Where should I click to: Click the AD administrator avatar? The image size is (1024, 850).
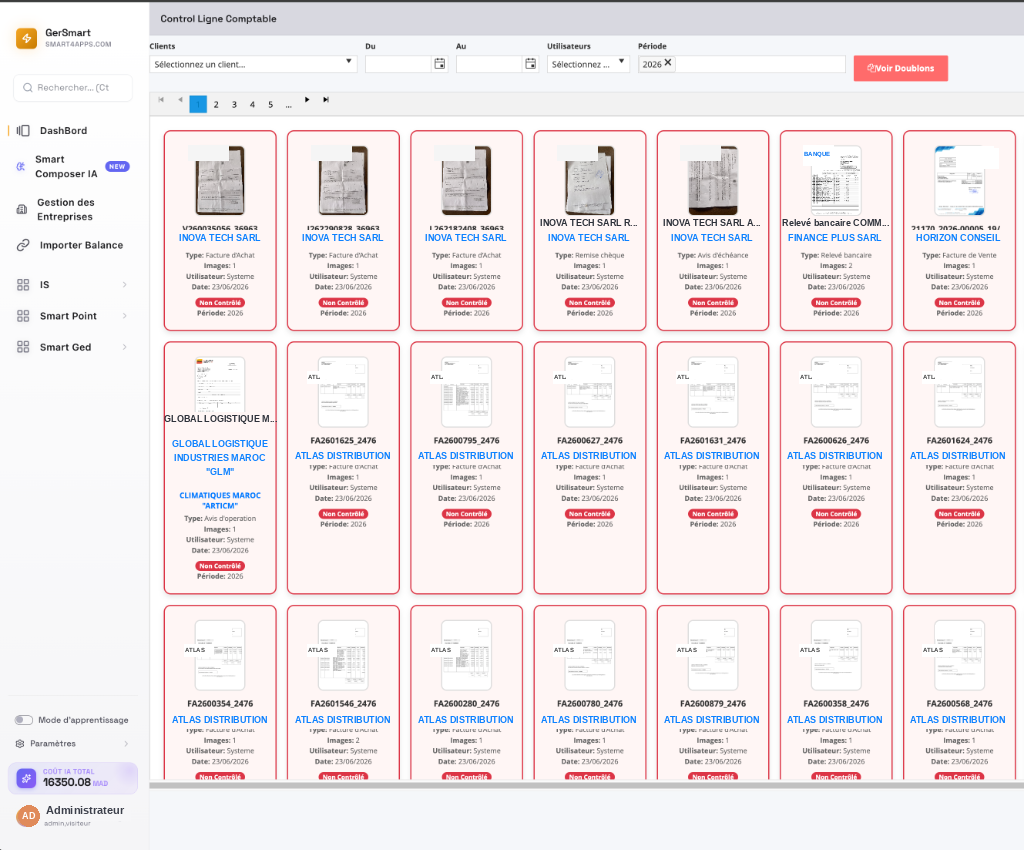tap(28, 815)
